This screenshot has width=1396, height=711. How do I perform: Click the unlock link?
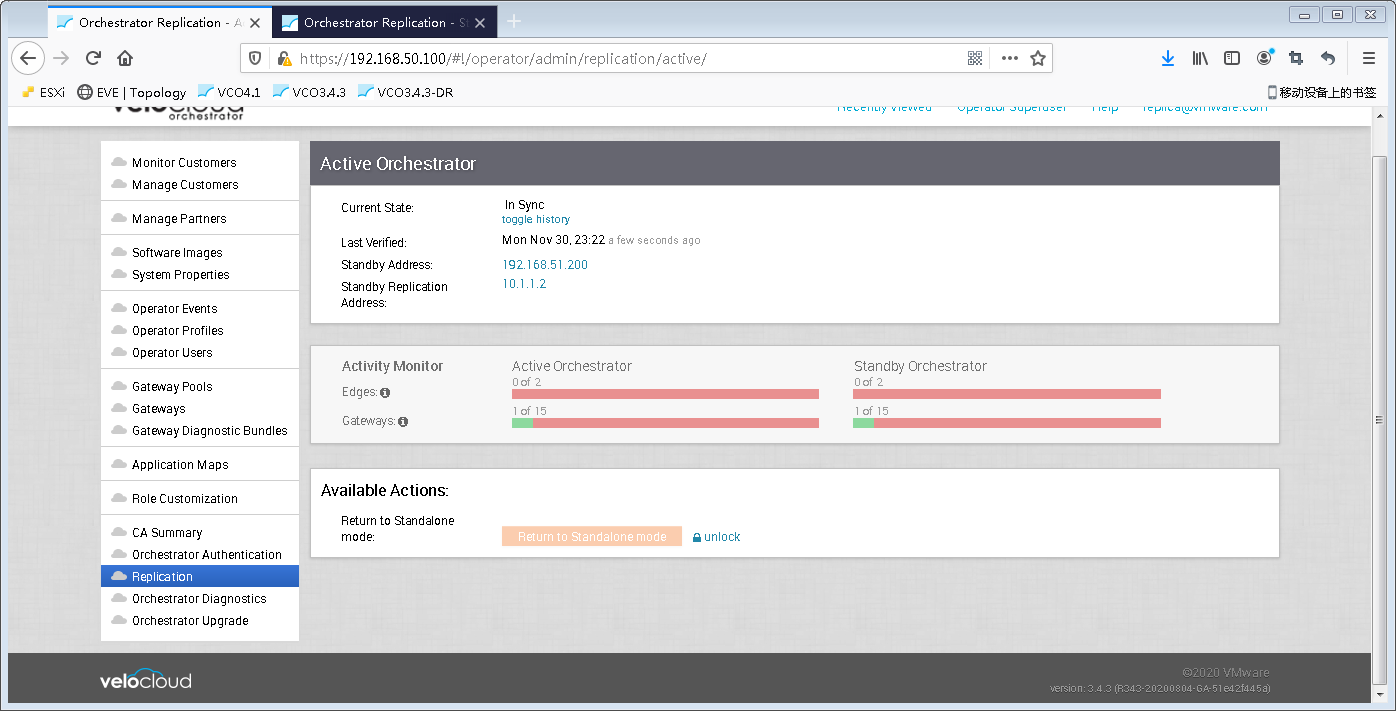click(717, 537)
